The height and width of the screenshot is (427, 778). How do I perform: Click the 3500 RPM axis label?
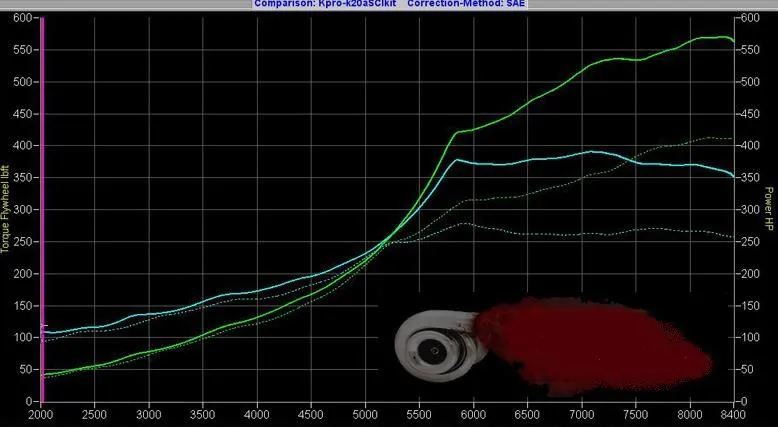[202, 415]
